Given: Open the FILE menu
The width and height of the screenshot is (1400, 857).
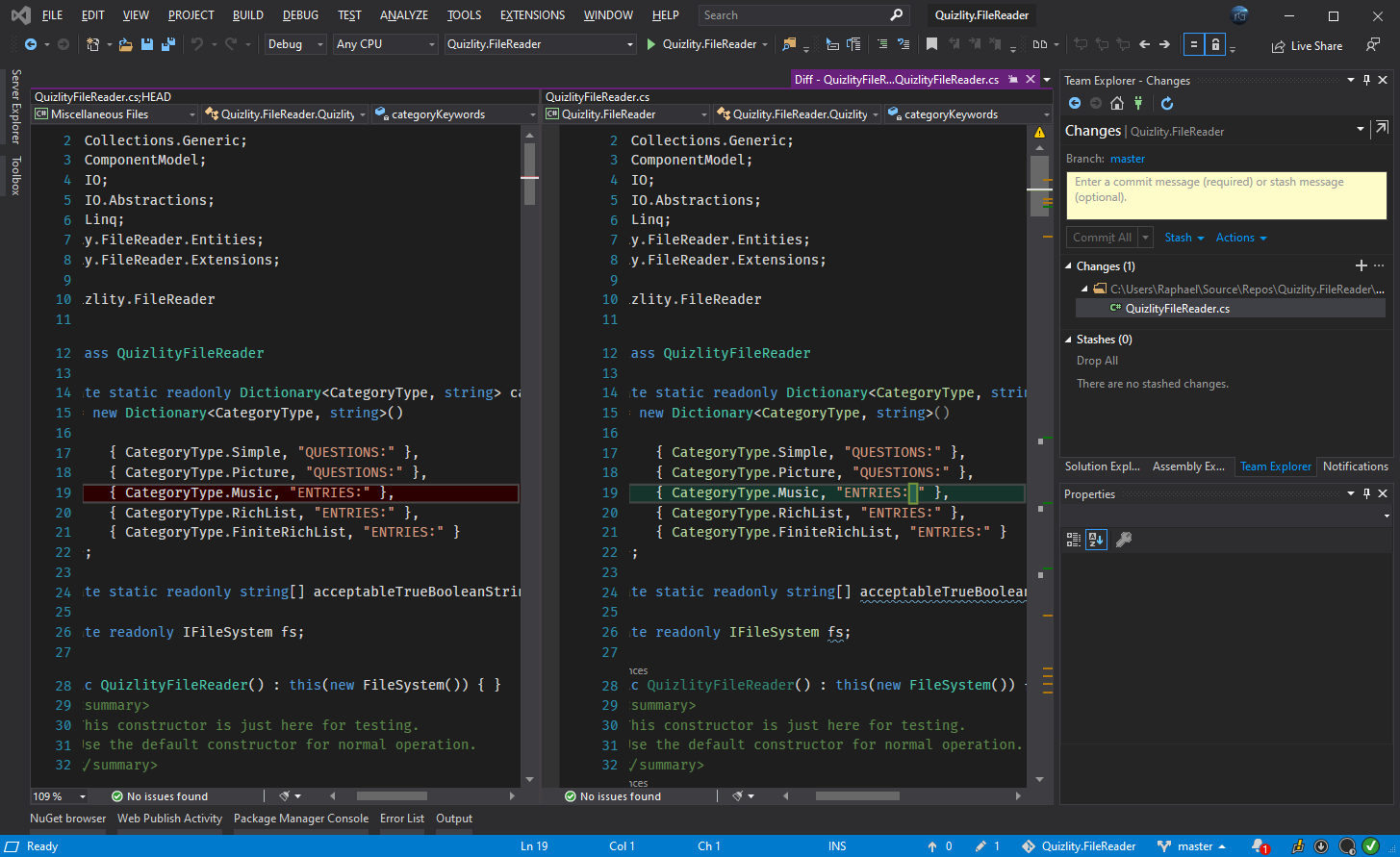Looking at the screenshot, I should click(x=52, y=15).
